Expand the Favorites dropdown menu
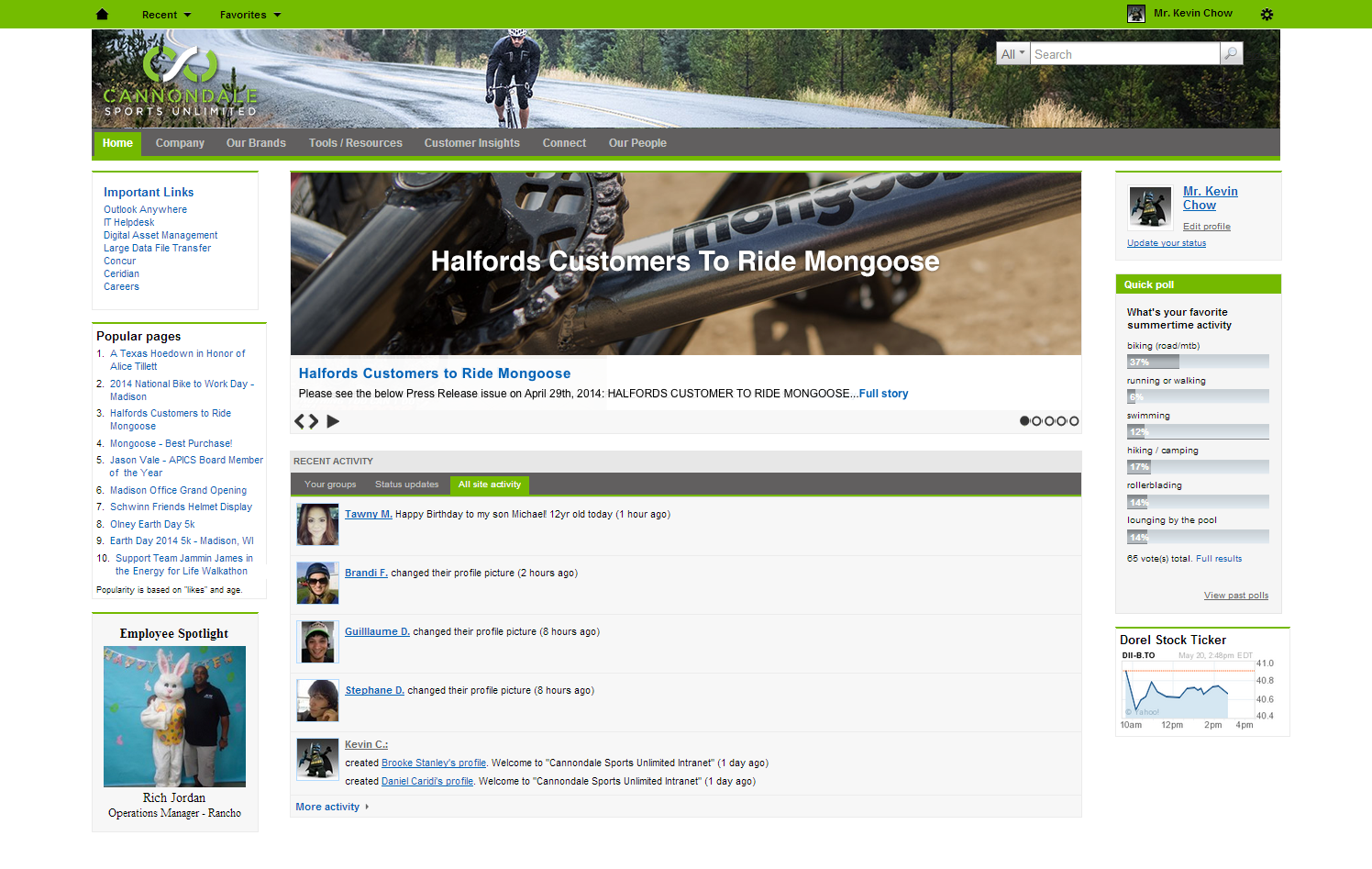Screen dimensions: 1372x869 click(x=250, y=15)
